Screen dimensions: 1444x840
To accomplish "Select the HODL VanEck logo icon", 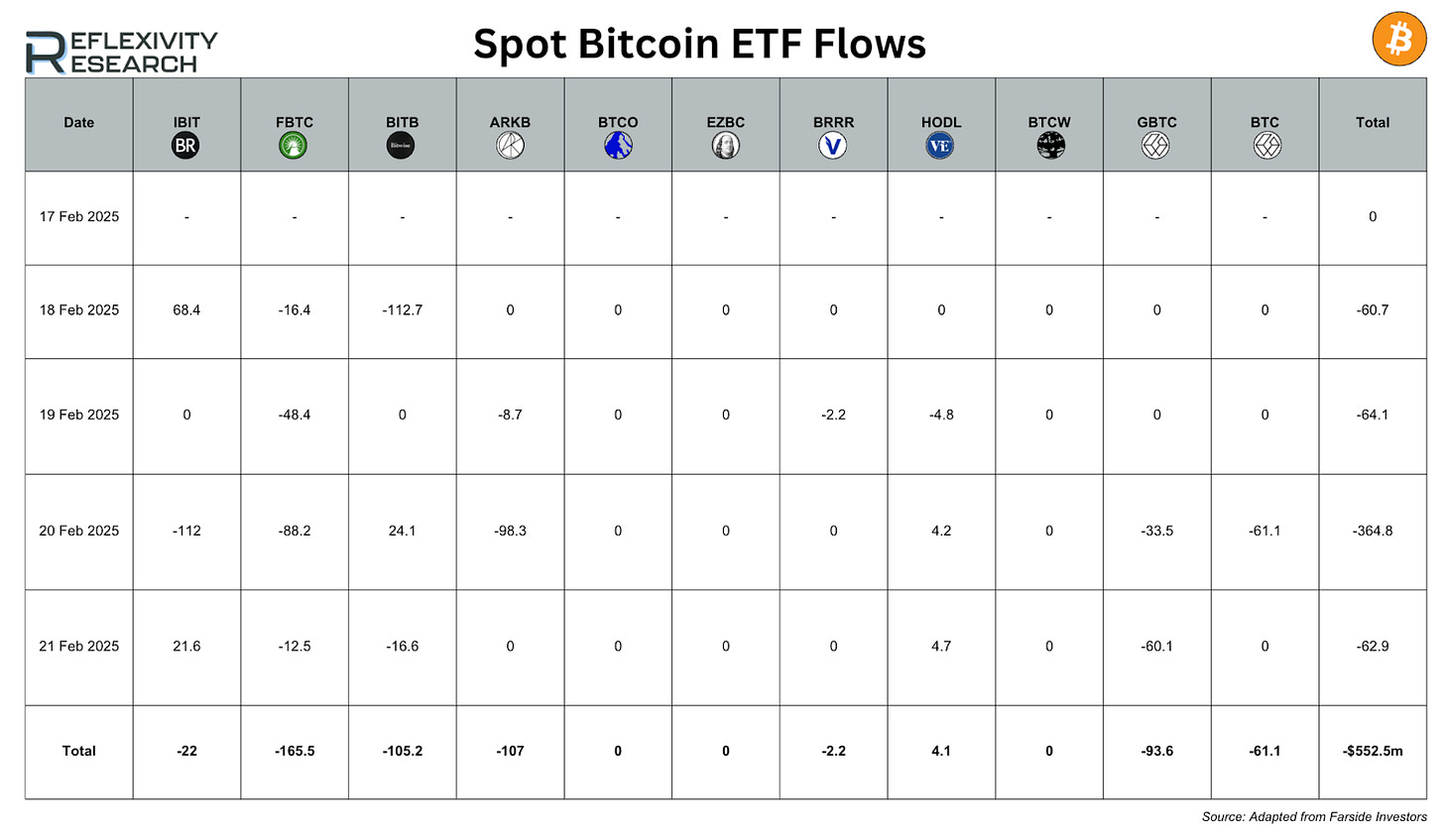I will click(940, 146).
